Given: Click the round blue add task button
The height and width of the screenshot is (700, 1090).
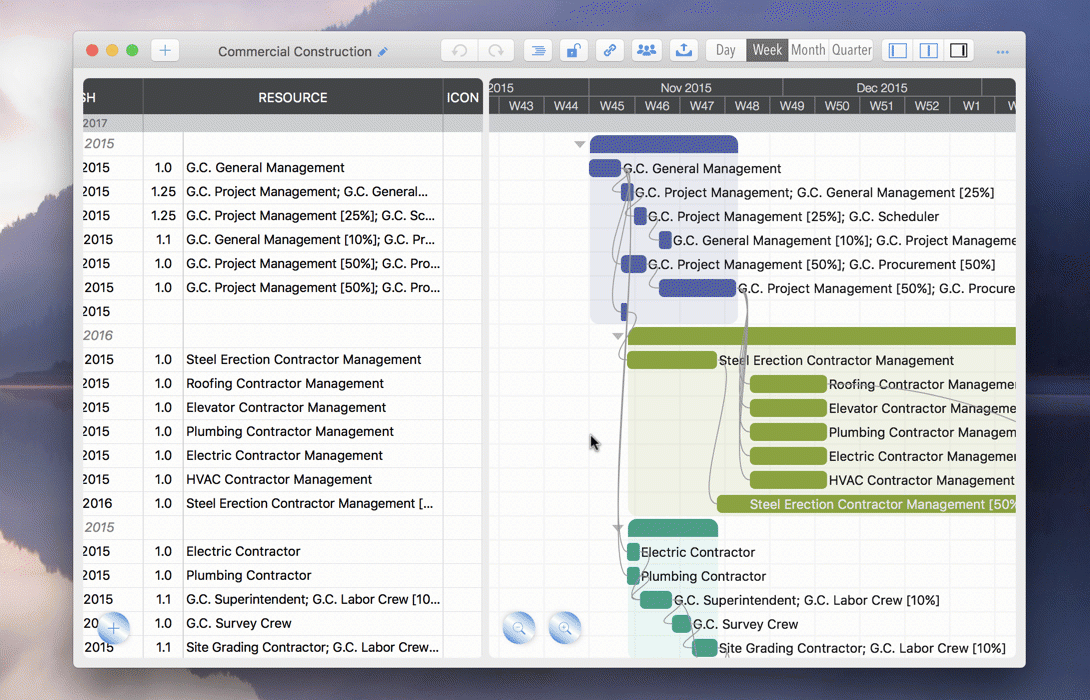Looking at the screenshot, I should pyautogui.click(x=113, y=628).
